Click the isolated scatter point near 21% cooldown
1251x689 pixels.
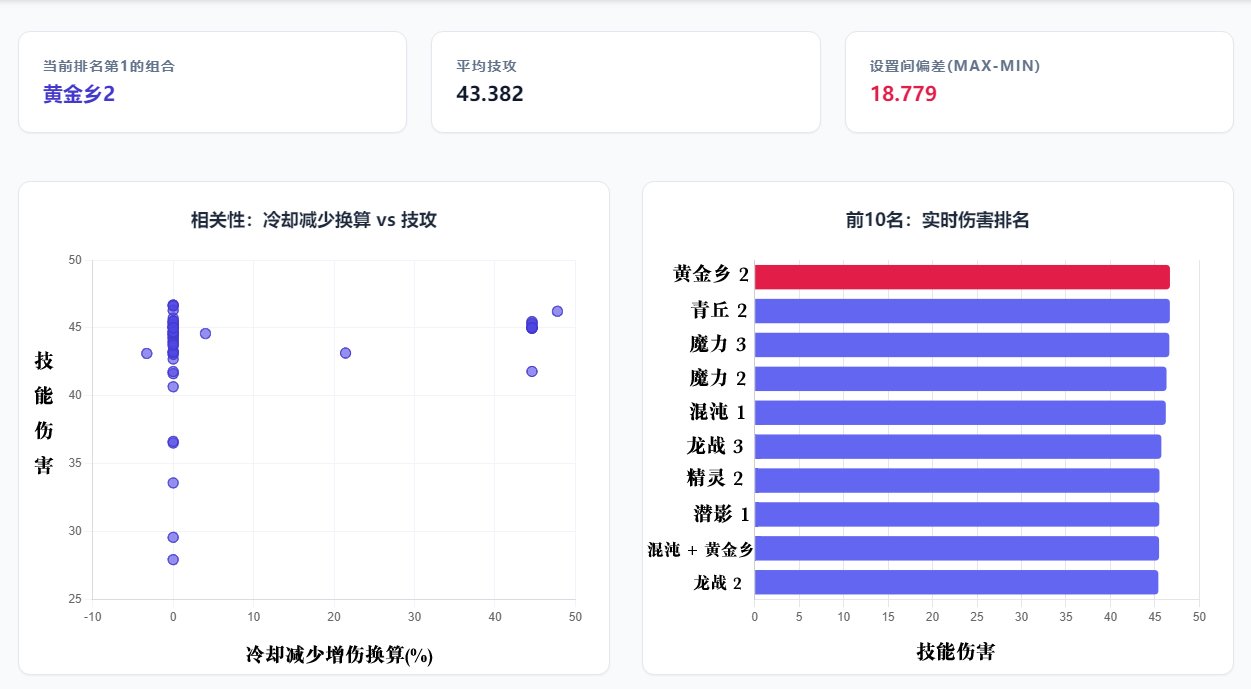pyautogui.click(x=346, y=352)
